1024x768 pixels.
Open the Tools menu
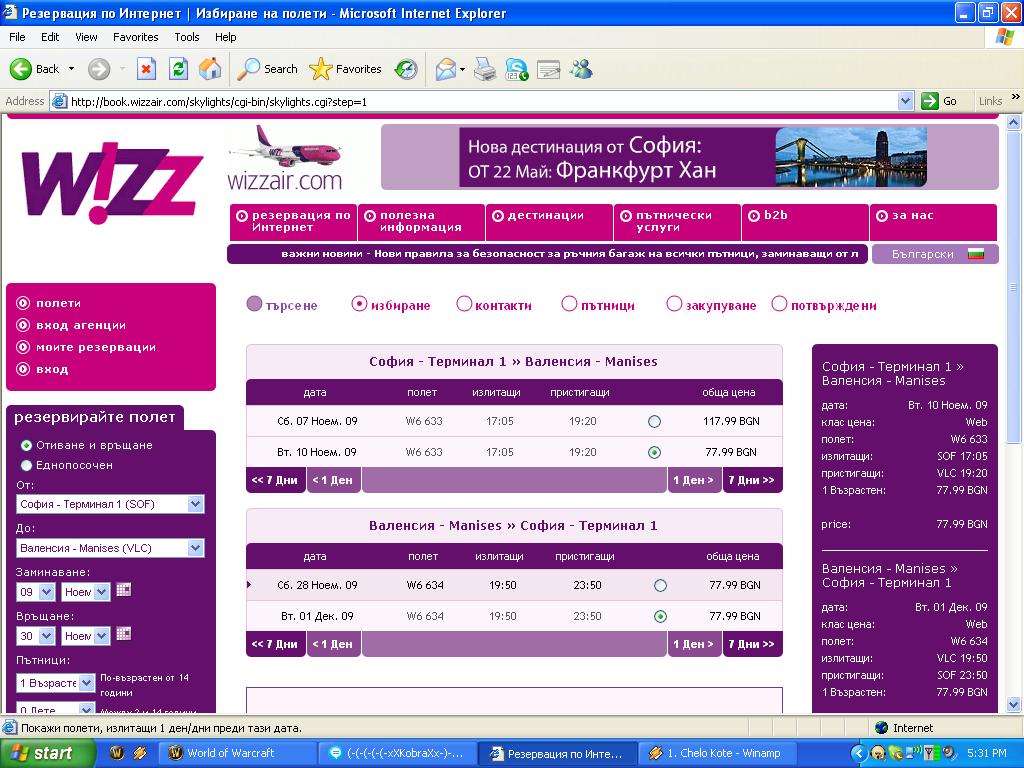click(x=187, y=37)
